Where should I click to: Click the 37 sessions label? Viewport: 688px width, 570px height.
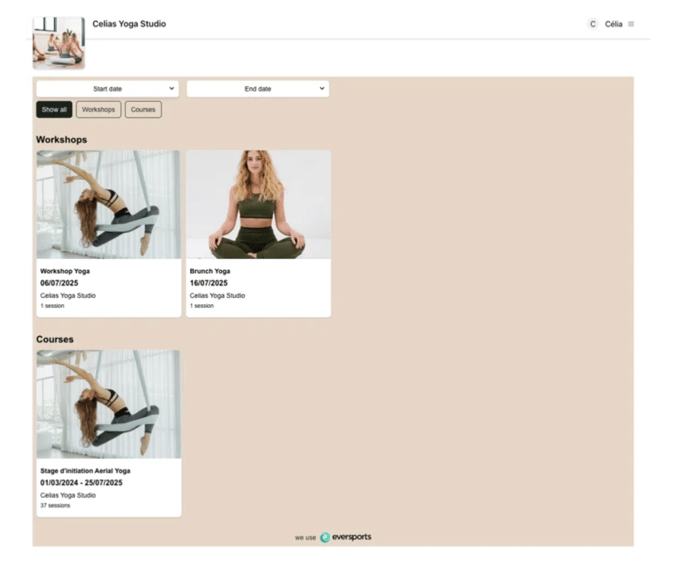coord(55,505)
